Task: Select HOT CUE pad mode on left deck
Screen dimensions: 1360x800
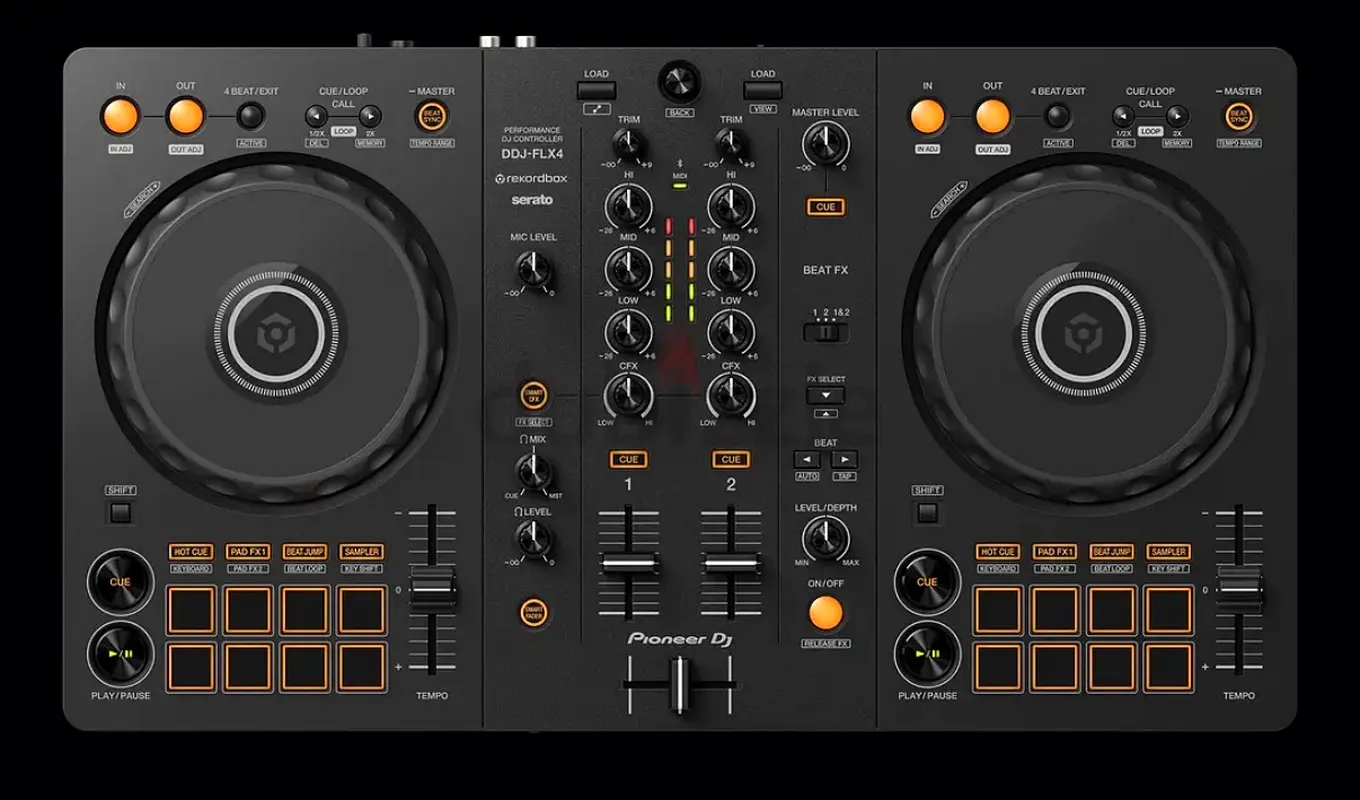Action: tap(191, 552)
